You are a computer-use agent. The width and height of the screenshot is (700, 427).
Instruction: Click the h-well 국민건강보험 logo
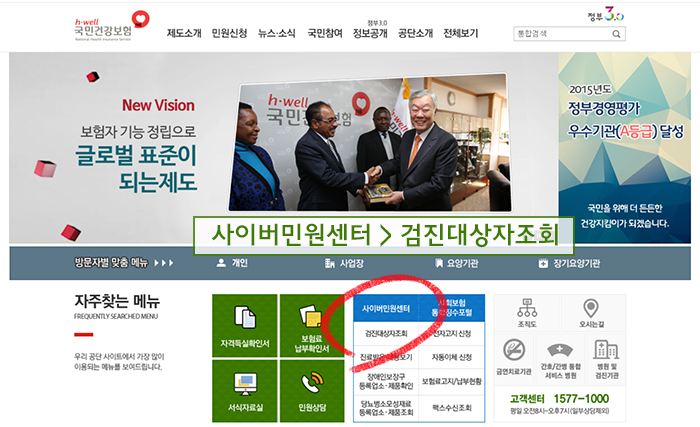coord(112,26)
